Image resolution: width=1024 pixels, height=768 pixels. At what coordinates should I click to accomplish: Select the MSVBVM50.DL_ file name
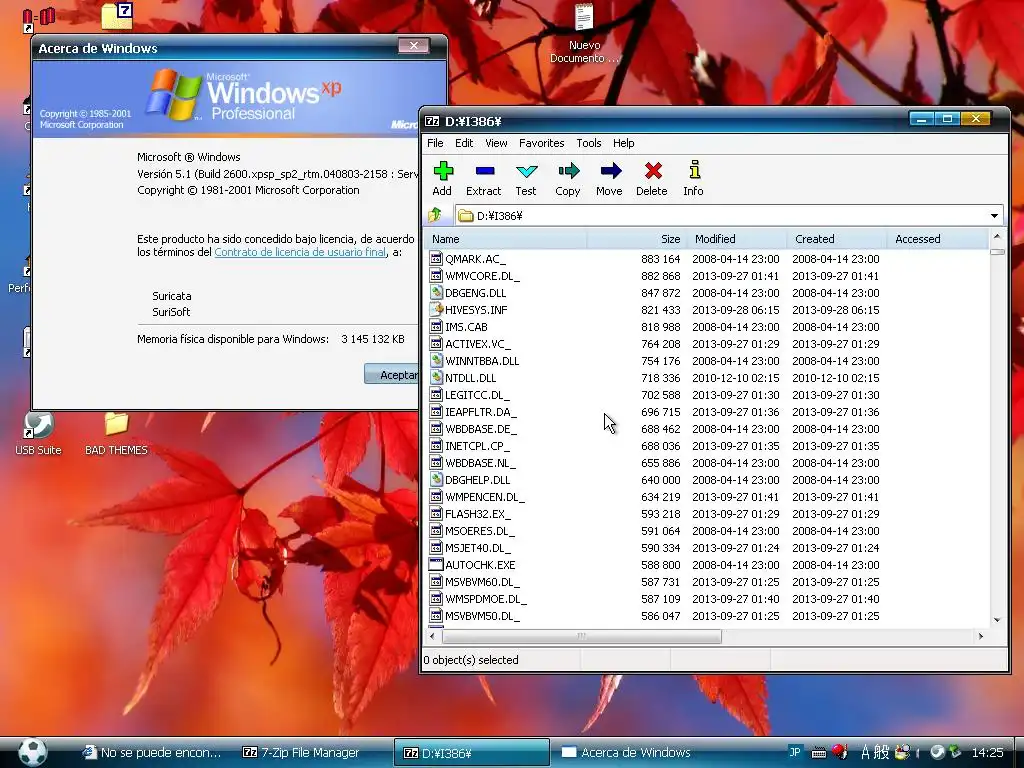click(483, 615)
